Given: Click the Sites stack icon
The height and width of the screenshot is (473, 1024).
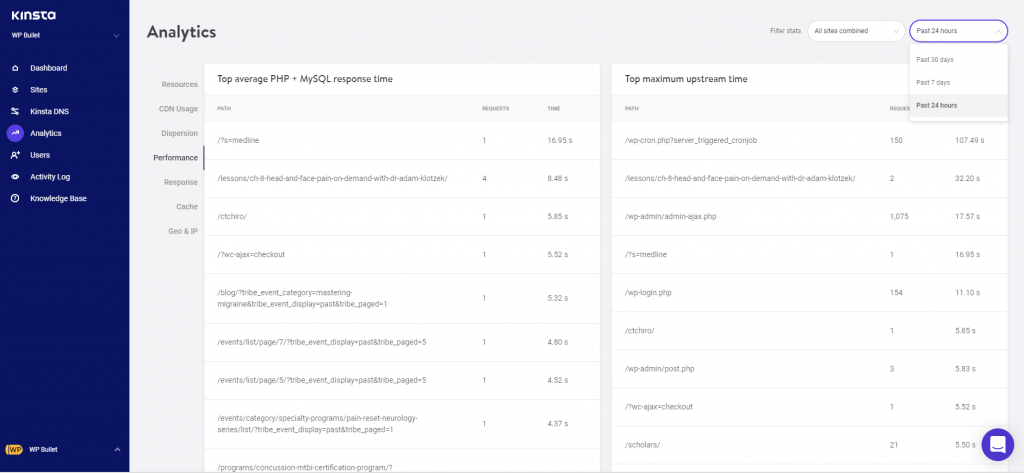Looking at the screenshot, I should click(x=15, y=90).
